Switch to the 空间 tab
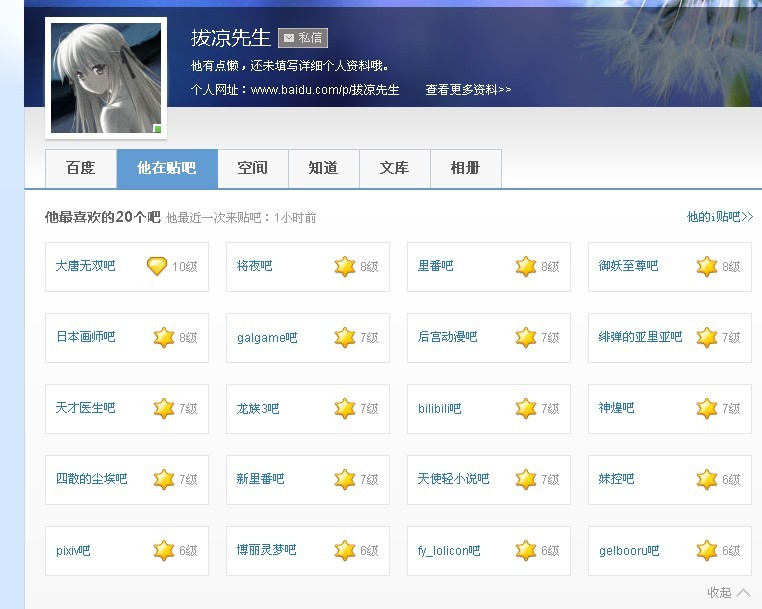This screenshot has width=762, height=609. pyautogui.click(x=253, y=168)
